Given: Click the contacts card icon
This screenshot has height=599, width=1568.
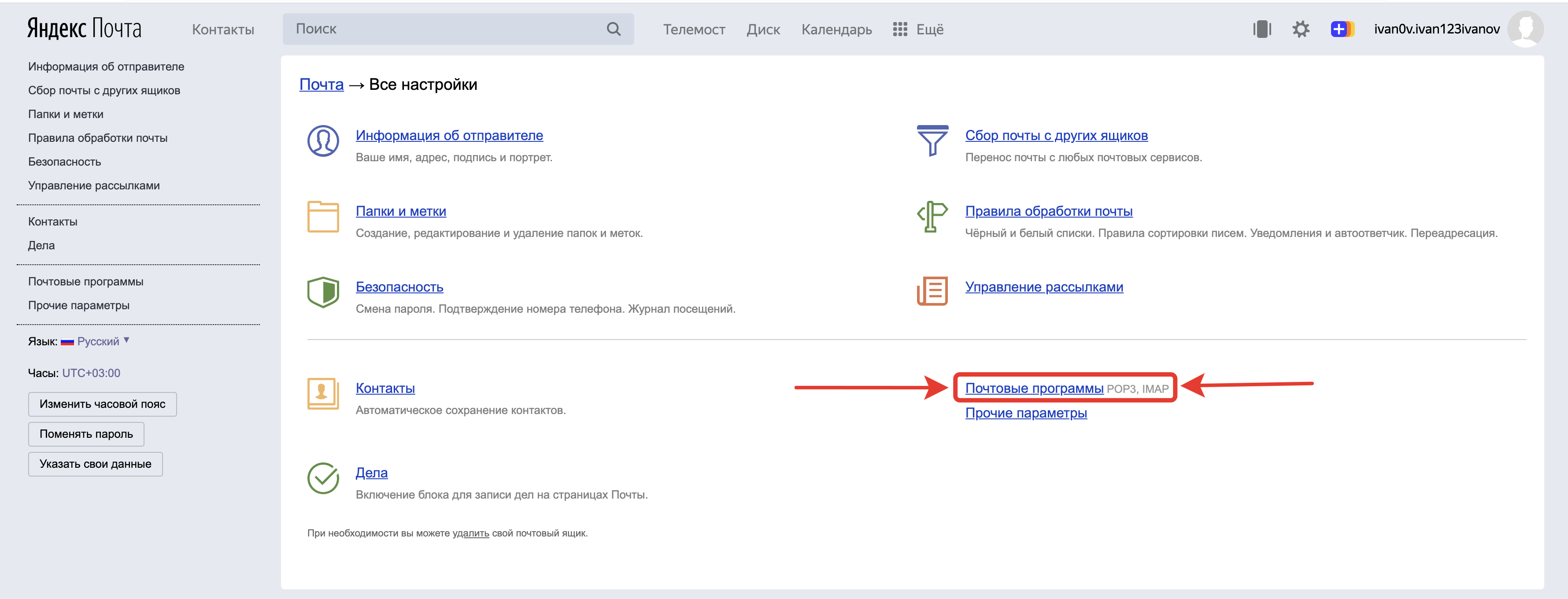Looking at the screenshot, I should (x=323, y=393).
